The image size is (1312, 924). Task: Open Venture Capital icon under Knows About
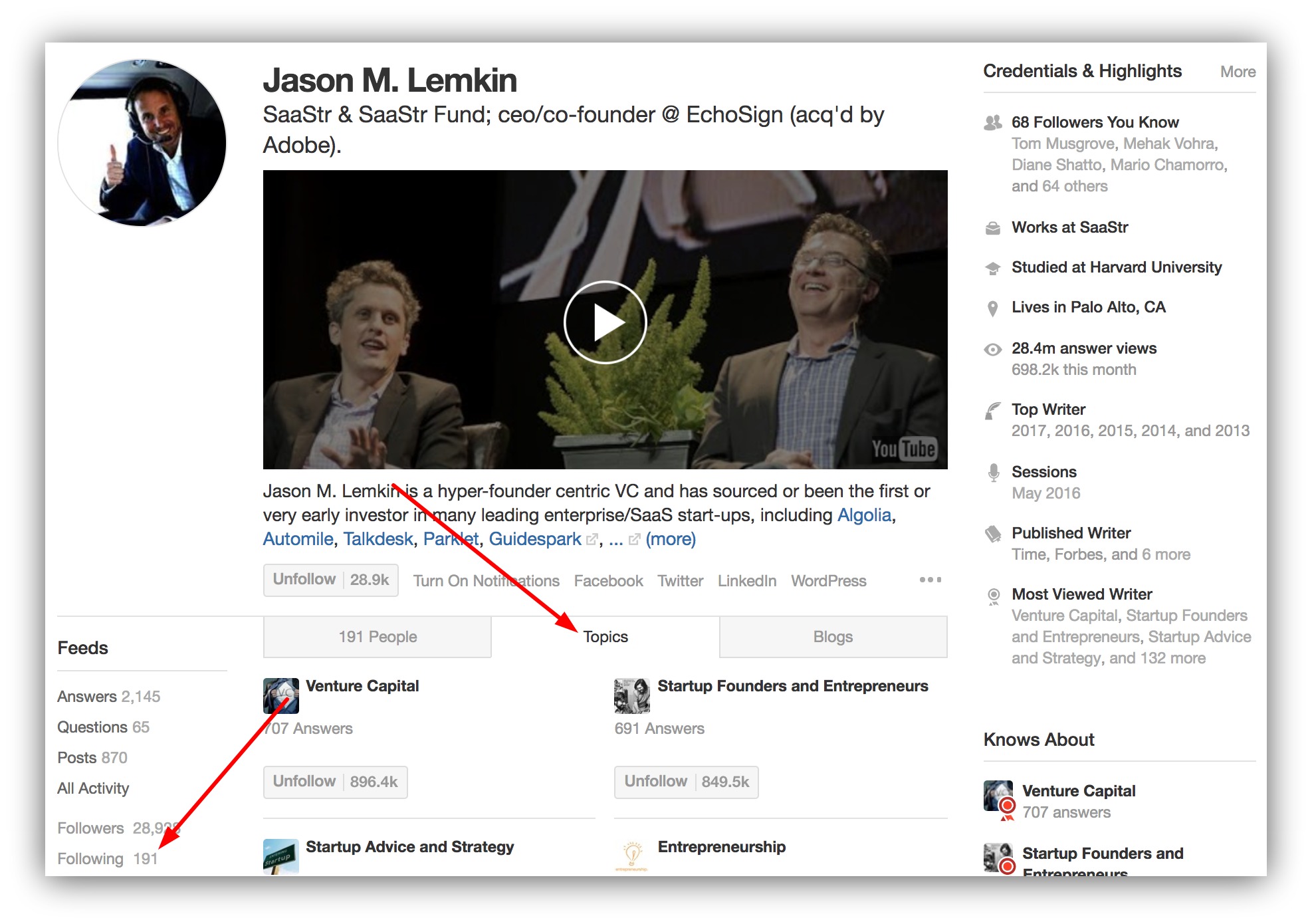(999, 798)
